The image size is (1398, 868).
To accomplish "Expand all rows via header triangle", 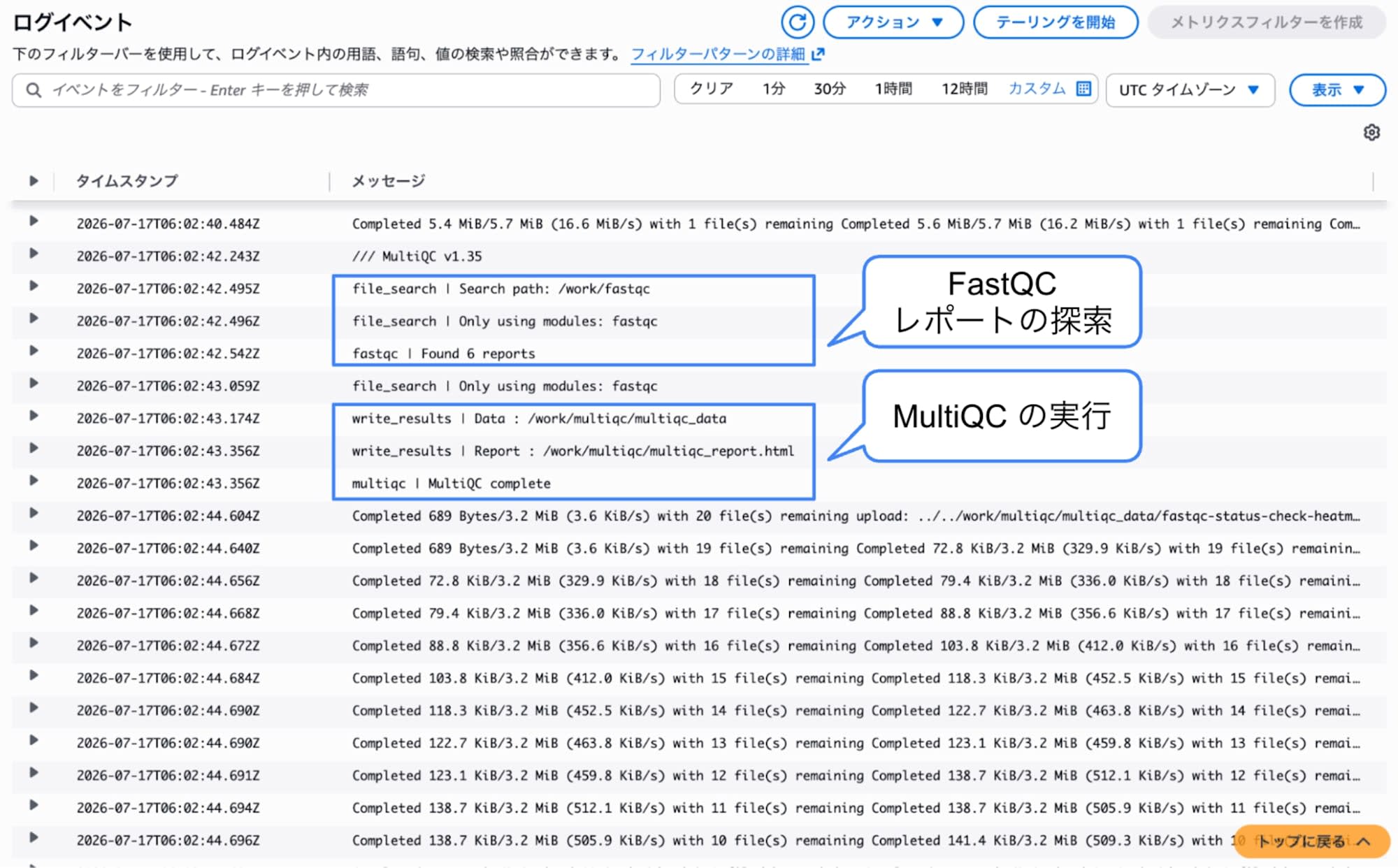I will 33,181.
